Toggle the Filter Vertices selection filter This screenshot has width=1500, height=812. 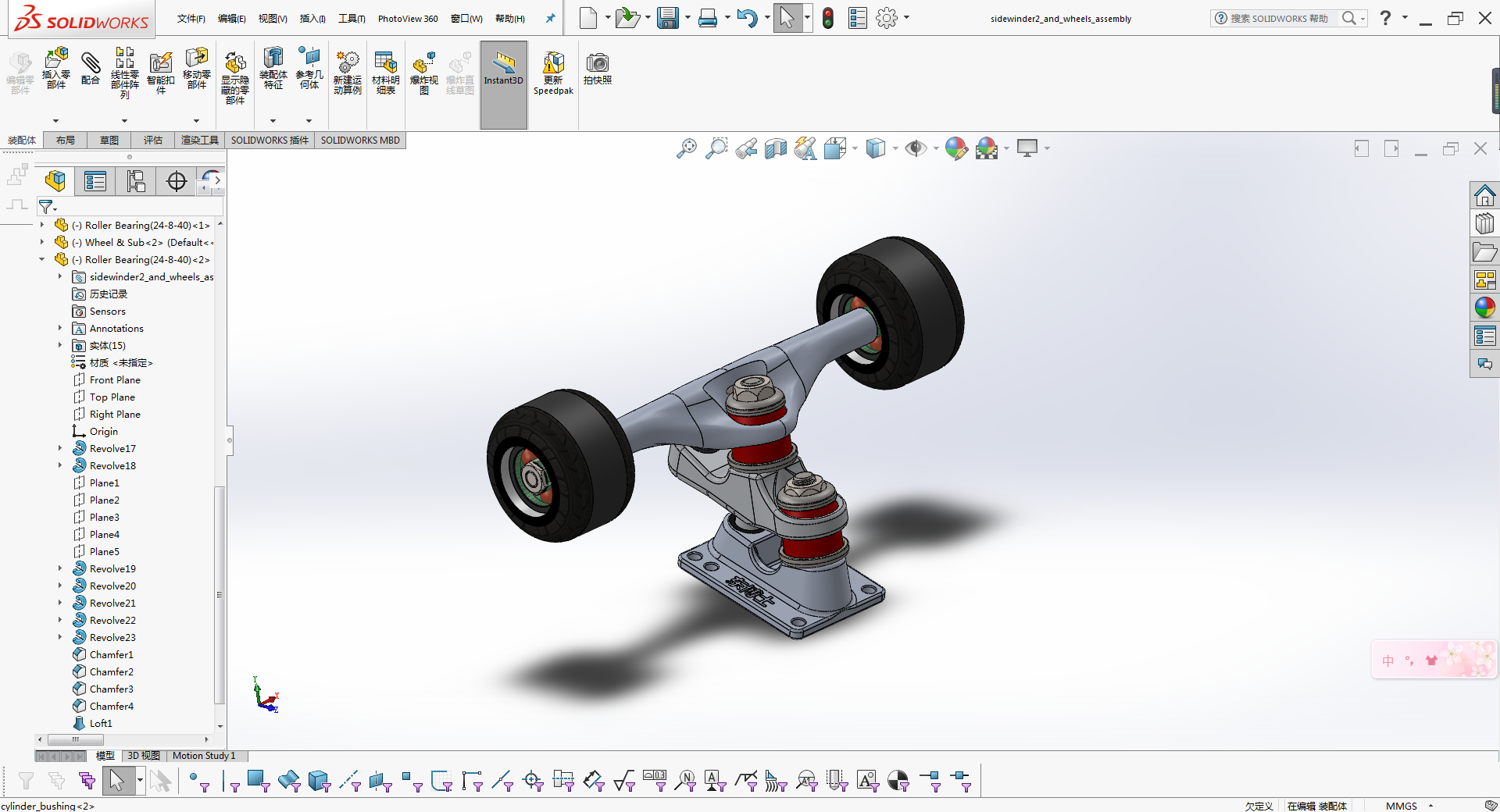(199, 781)
